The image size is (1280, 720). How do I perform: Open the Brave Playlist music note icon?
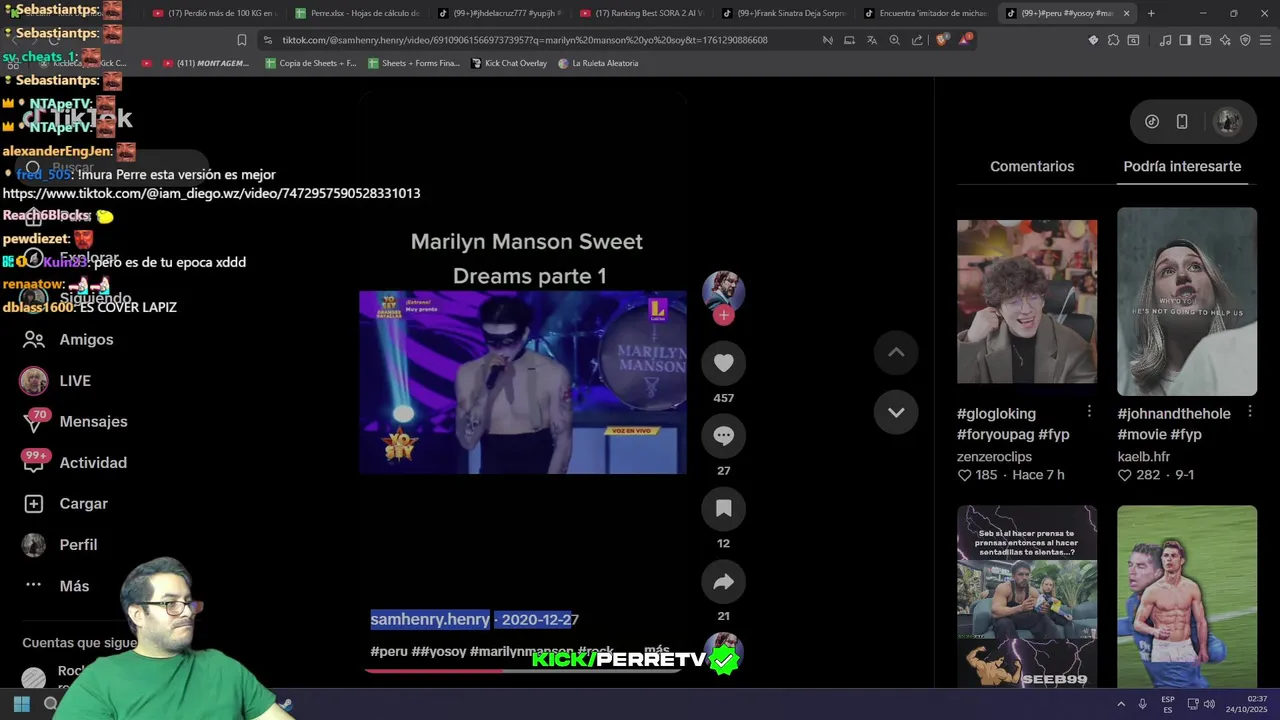(x=1165, y=40)
